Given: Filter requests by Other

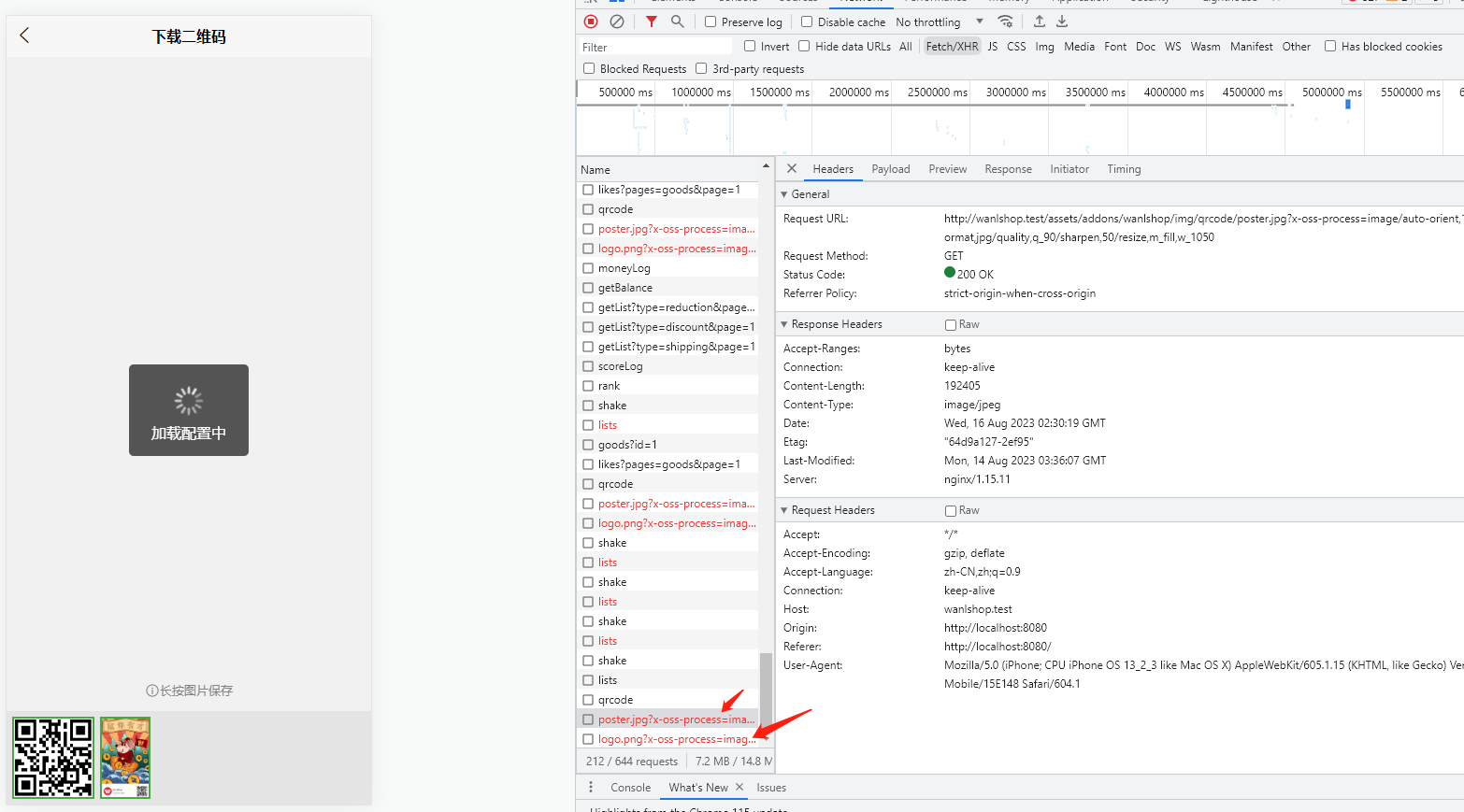Looking at the screenshot, I should (x=1296, y=46).
